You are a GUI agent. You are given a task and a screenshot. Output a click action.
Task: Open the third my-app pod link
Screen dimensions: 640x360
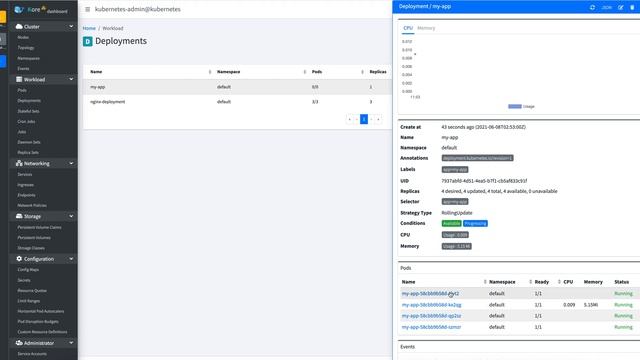[x=431, y=316]
